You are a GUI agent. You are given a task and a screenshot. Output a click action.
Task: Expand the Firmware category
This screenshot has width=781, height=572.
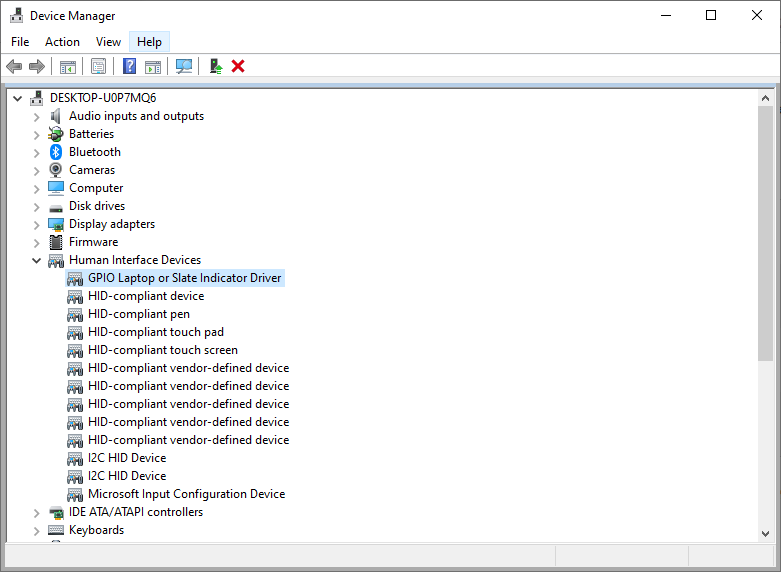(x=36, y=242)
